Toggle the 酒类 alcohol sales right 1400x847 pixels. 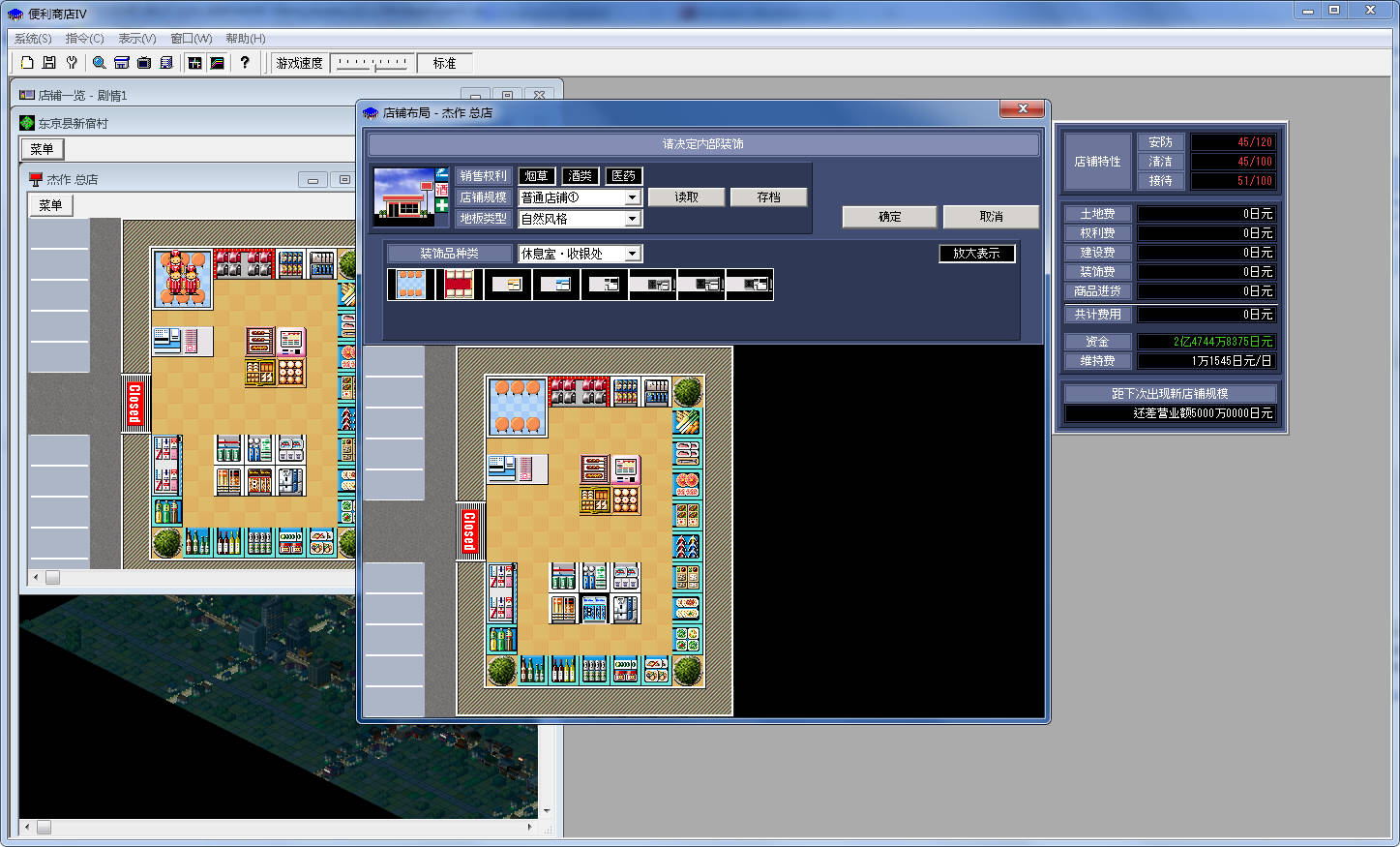pos(580,176)
